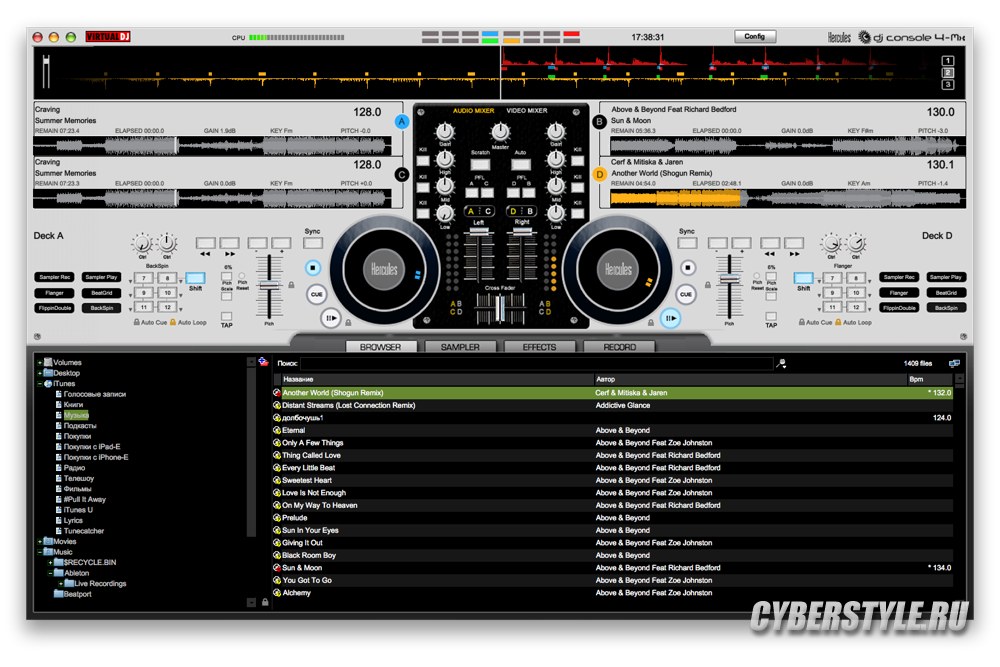The image size is (1000, 667).
Task: Toggle the Deck D Sync button
Action: (687, 243)
